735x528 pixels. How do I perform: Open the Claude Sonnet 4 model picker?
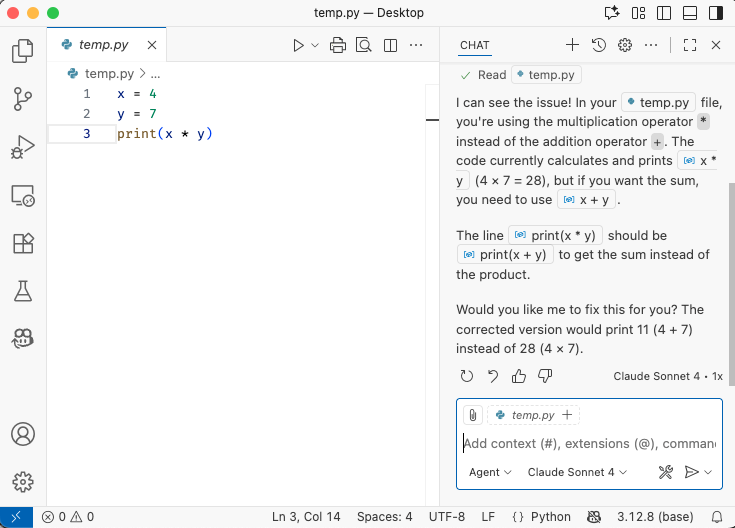(577, 472)
